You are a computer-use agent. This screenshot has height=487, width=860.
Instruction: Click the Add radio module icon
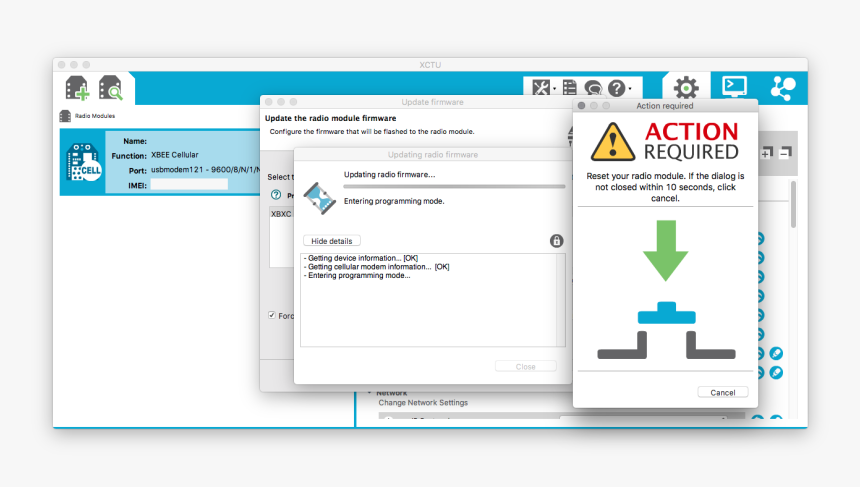[x=77, y=88]
